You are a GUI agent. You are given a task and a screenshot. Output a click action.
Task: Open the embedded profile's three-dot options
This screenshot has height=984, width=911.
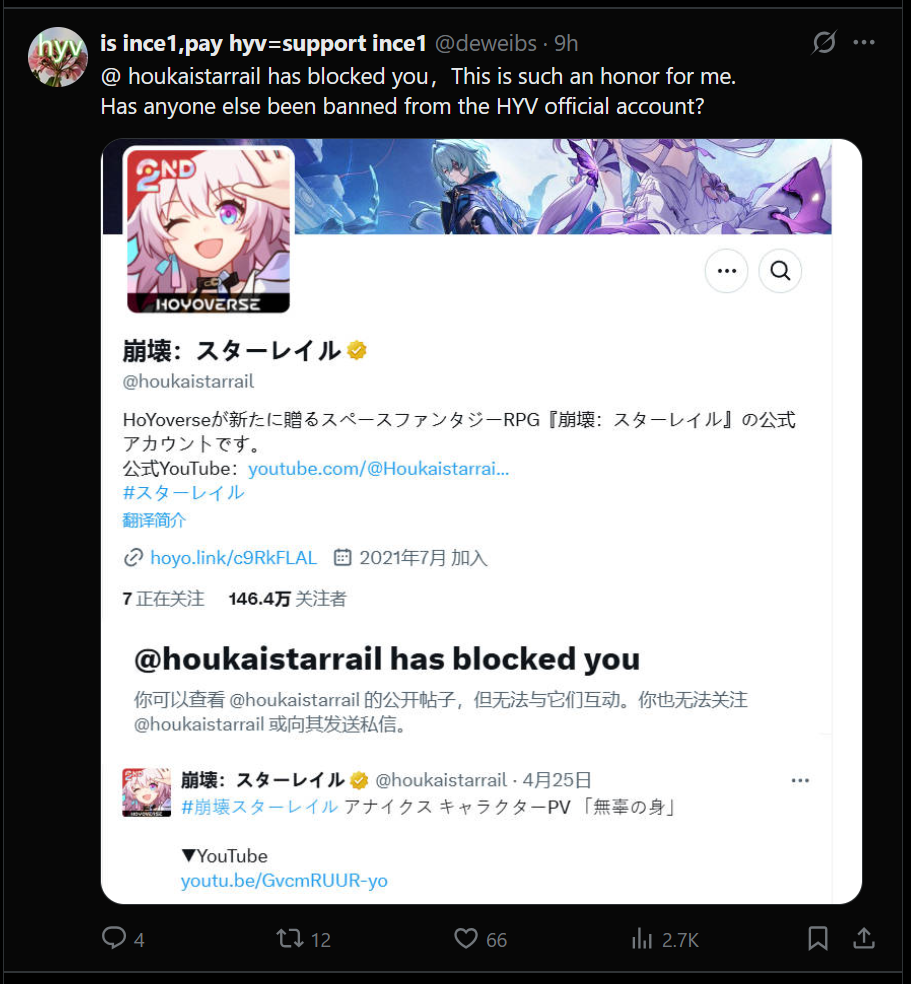pyautogui.click(x=727, y=271)
